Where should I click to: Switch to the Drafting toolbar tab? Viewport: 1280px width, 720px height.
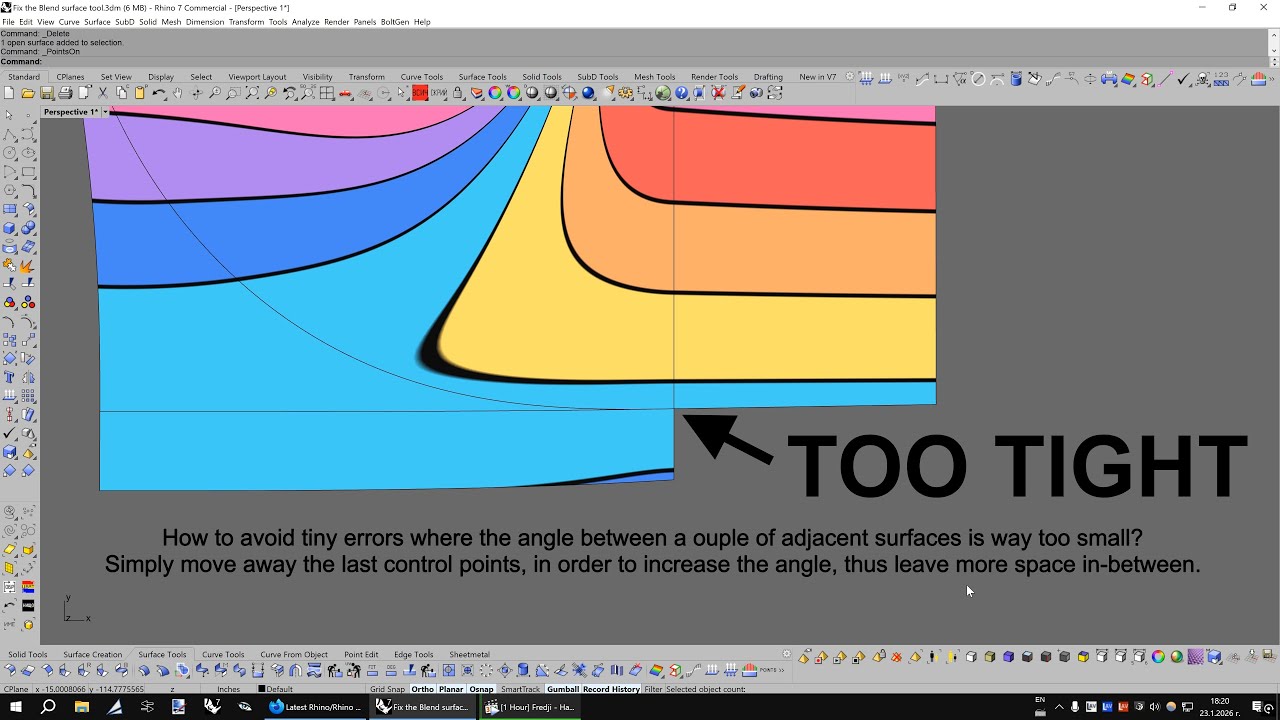point(768,77)
